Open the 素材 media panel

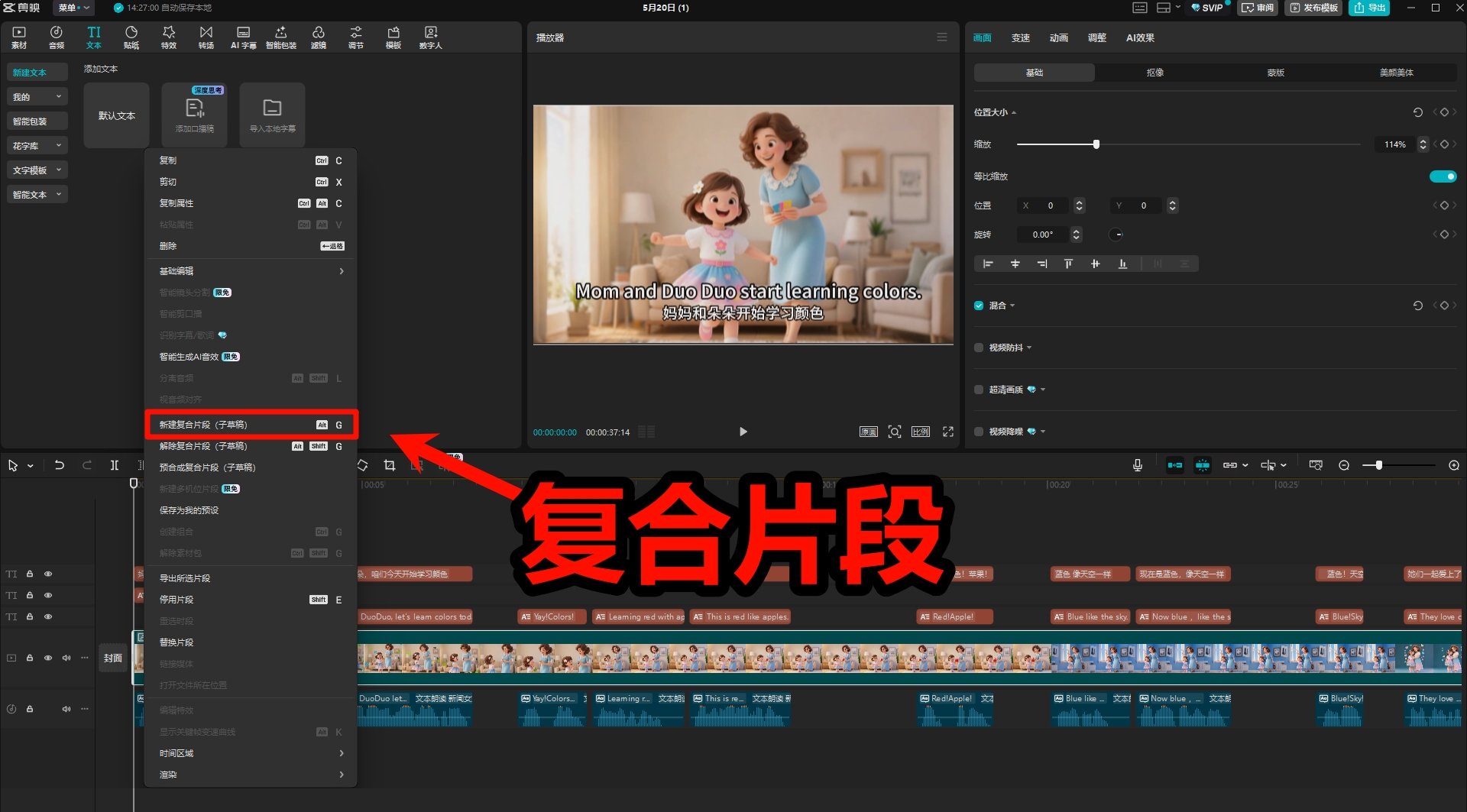(x=18, y=37)
